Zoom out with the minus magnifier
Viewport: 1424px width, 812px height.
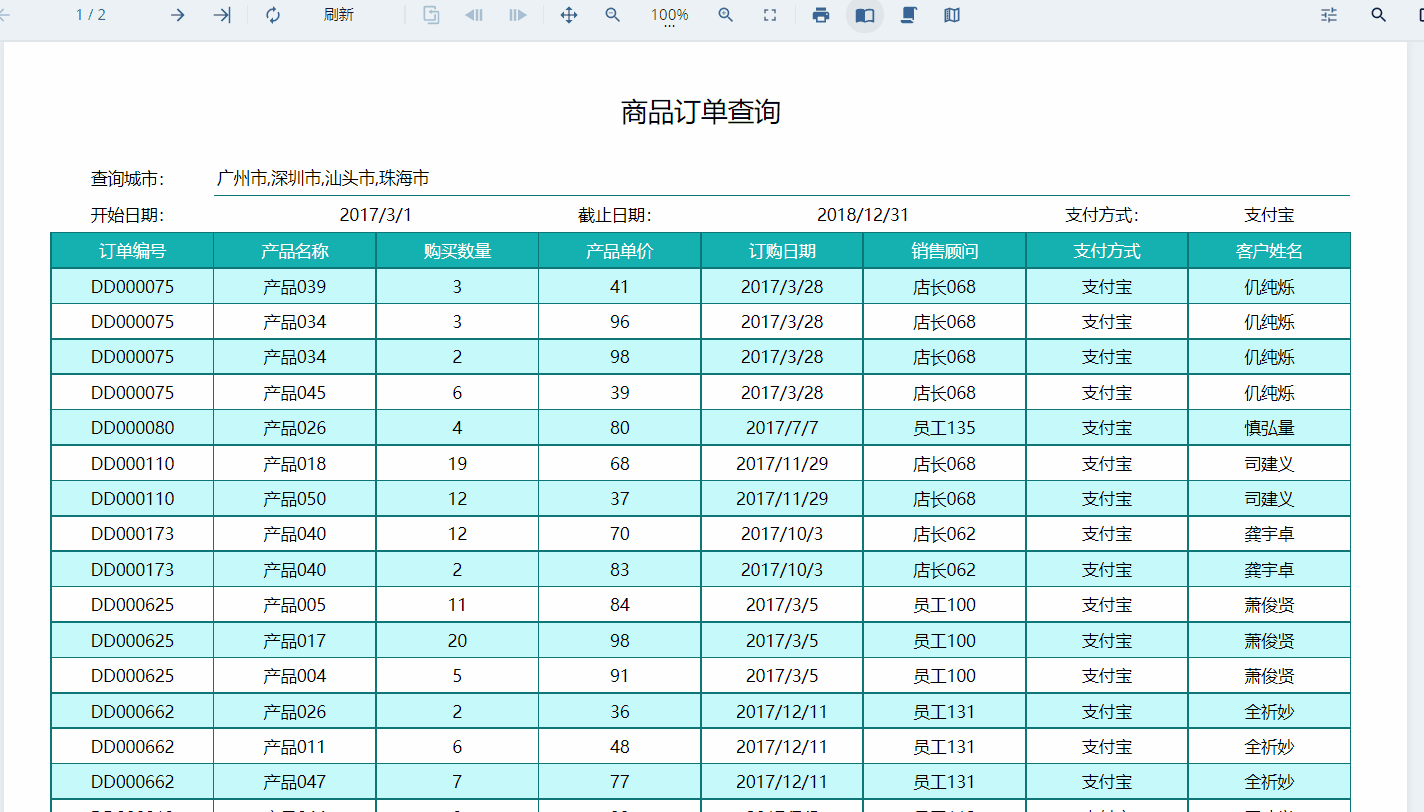click(x=612, y=15)
